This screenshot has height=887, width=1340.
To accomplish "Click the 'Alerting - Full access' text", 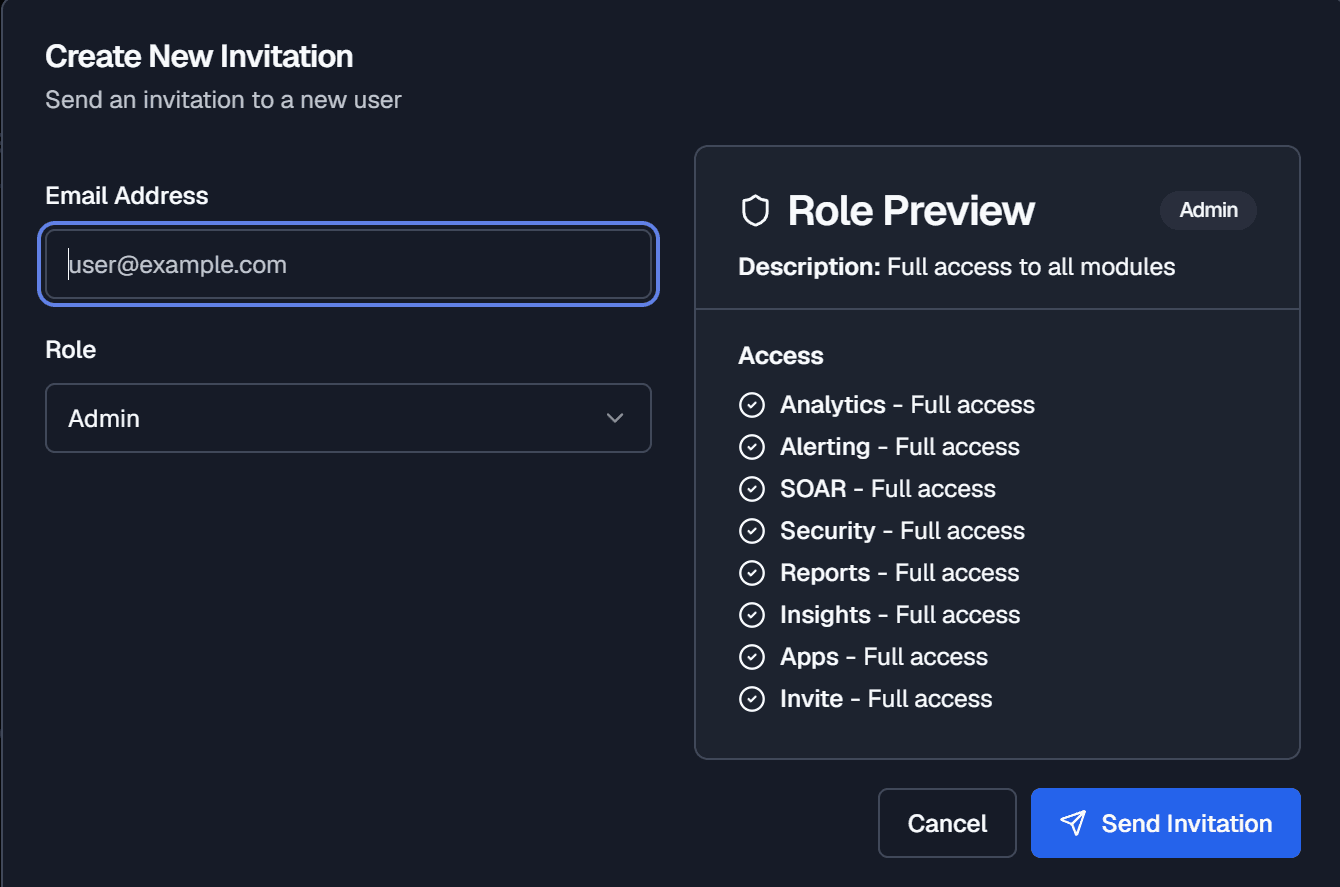I will pos(900,447).
